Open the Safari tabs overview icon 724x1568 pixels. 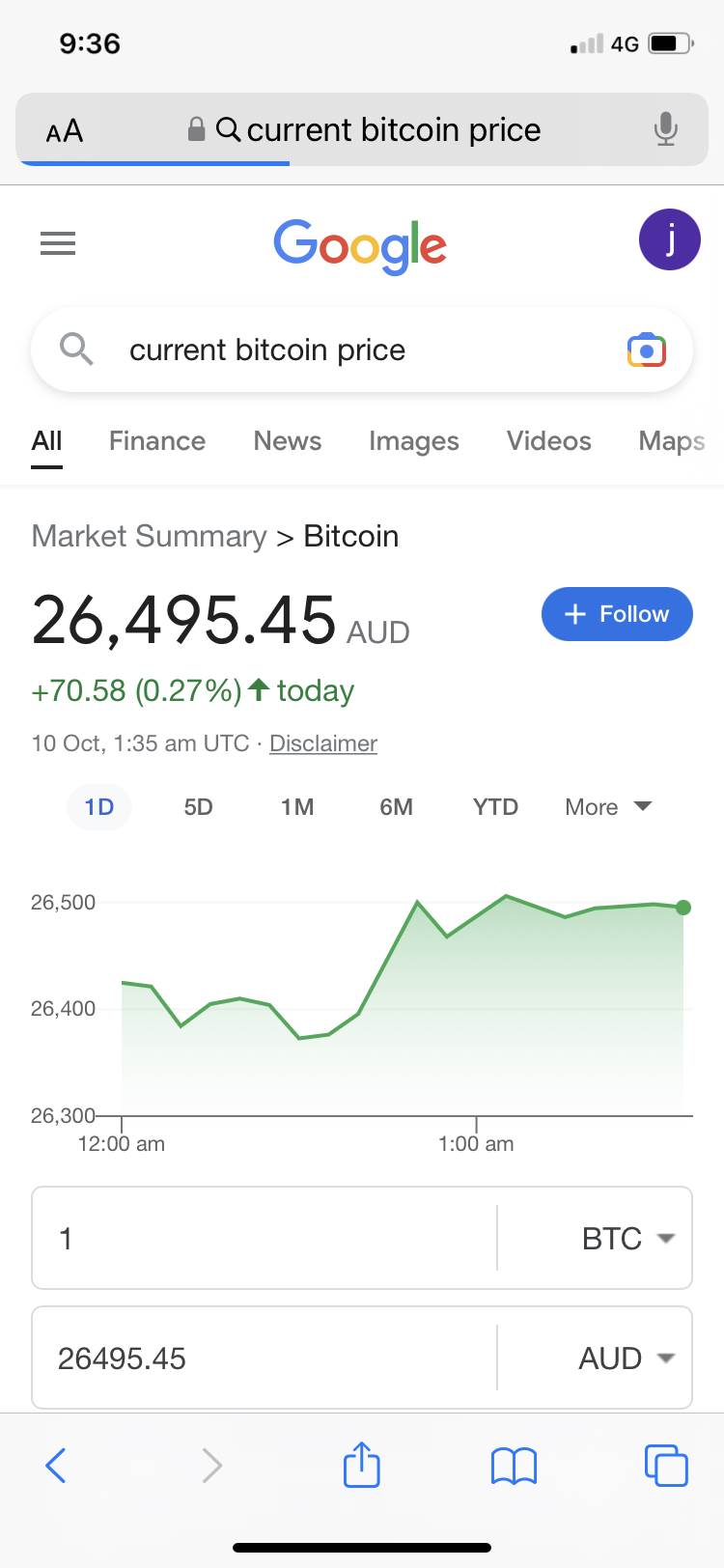tap(665, 1465)
